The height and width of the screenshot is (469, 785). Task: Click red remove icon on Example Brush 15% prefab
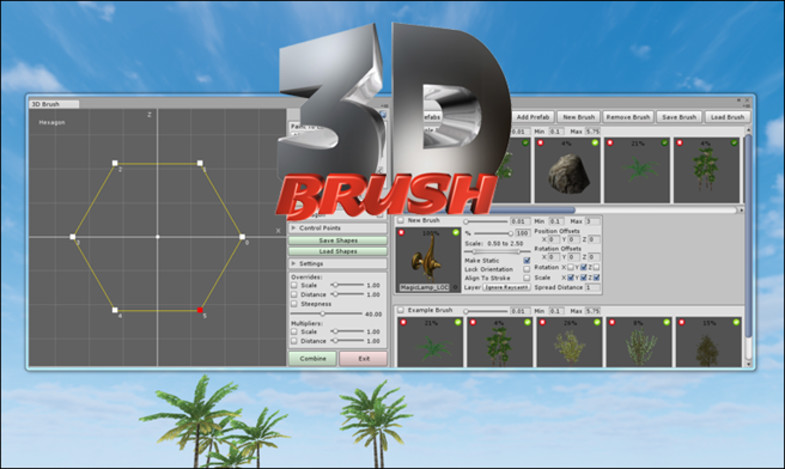click(681, 322)
